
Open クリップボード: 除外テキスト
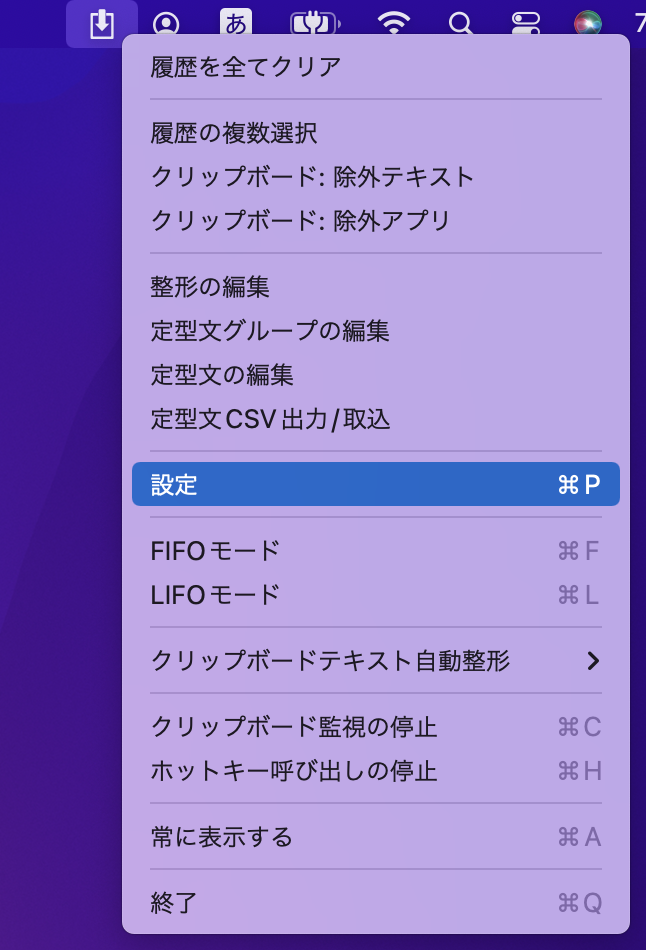[376, 177]
